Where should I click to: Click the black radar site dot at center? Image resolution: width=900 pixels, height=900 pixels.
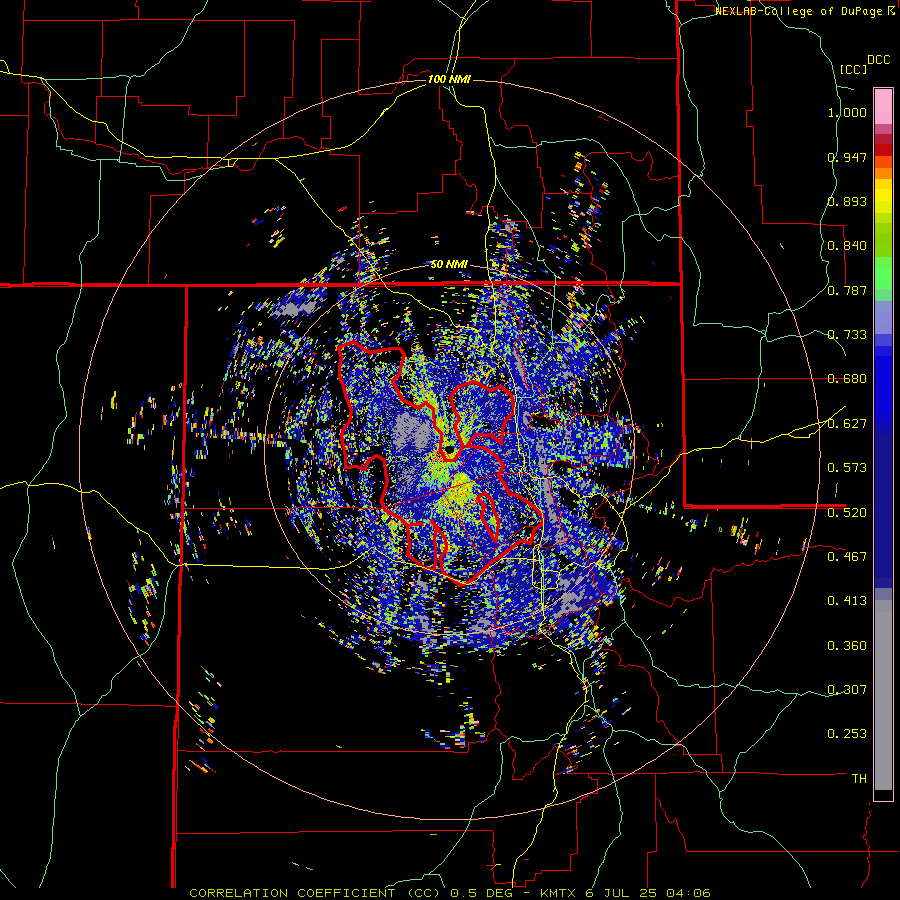click(x=449, y=449)
